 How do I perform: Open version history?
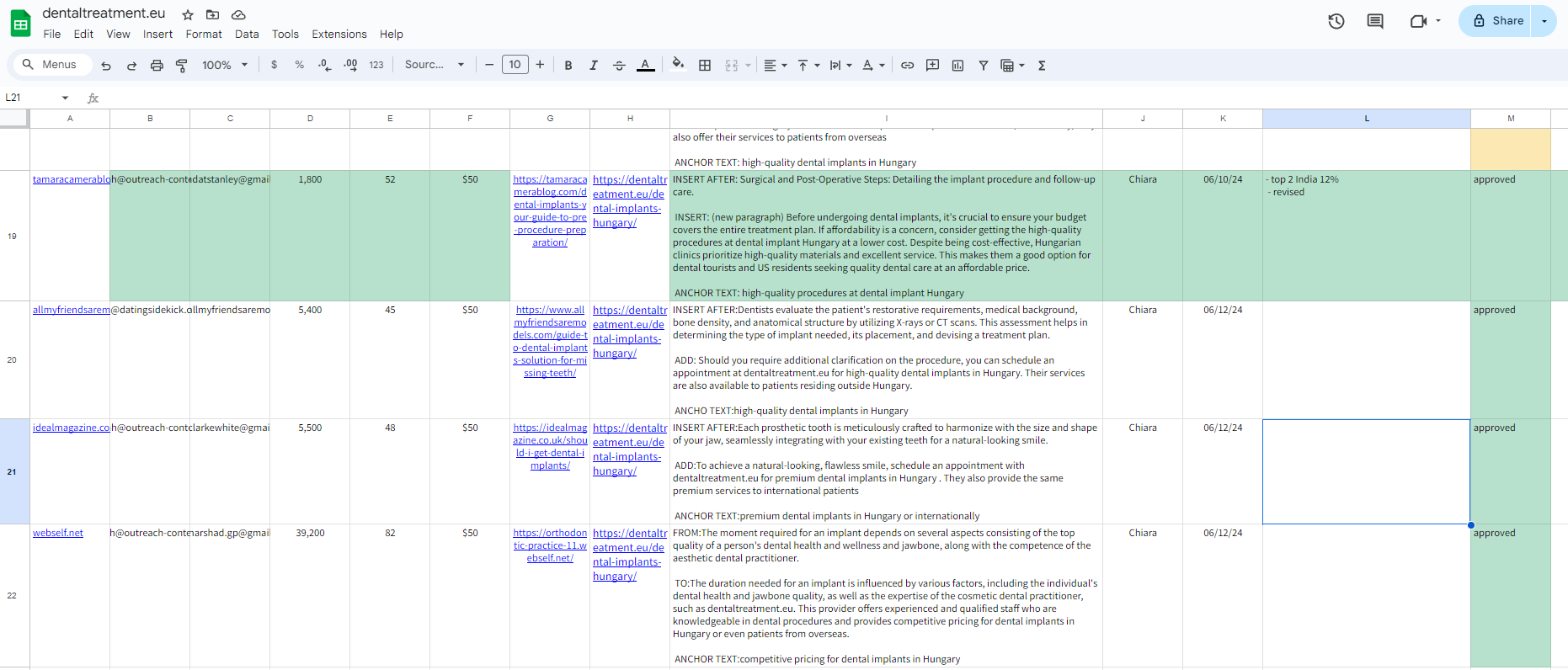tap(1336, 21)
